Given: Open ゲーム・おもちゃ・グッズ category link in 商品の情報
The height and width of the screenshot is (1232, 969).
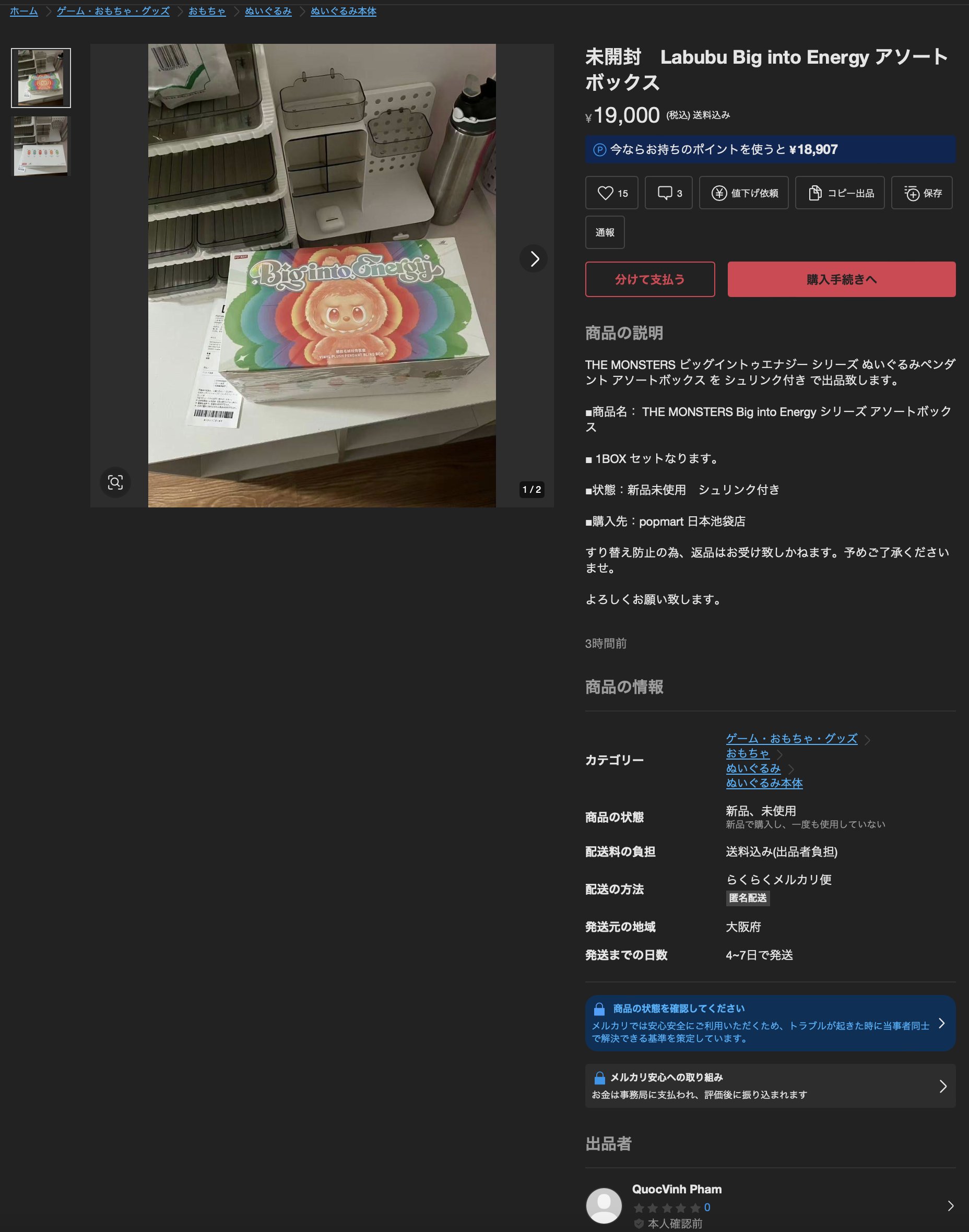Looking at the screenshot, I should (791, 739).
